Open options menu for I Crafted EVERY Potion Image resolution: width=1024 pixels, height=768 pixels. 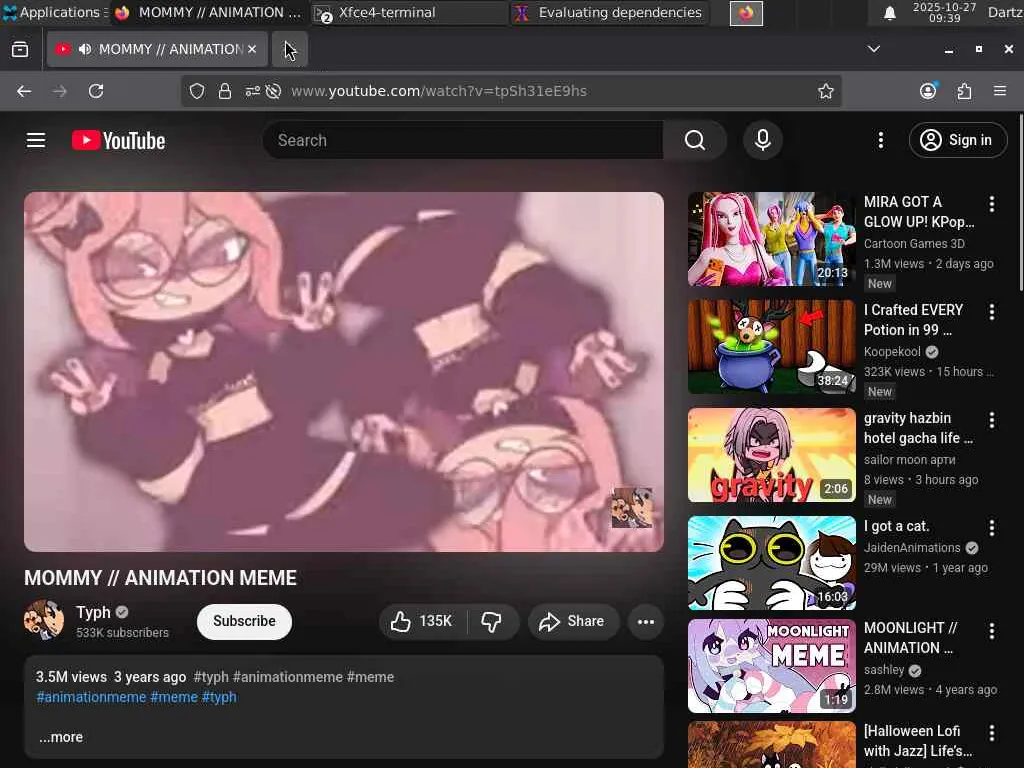click(991, 312)
